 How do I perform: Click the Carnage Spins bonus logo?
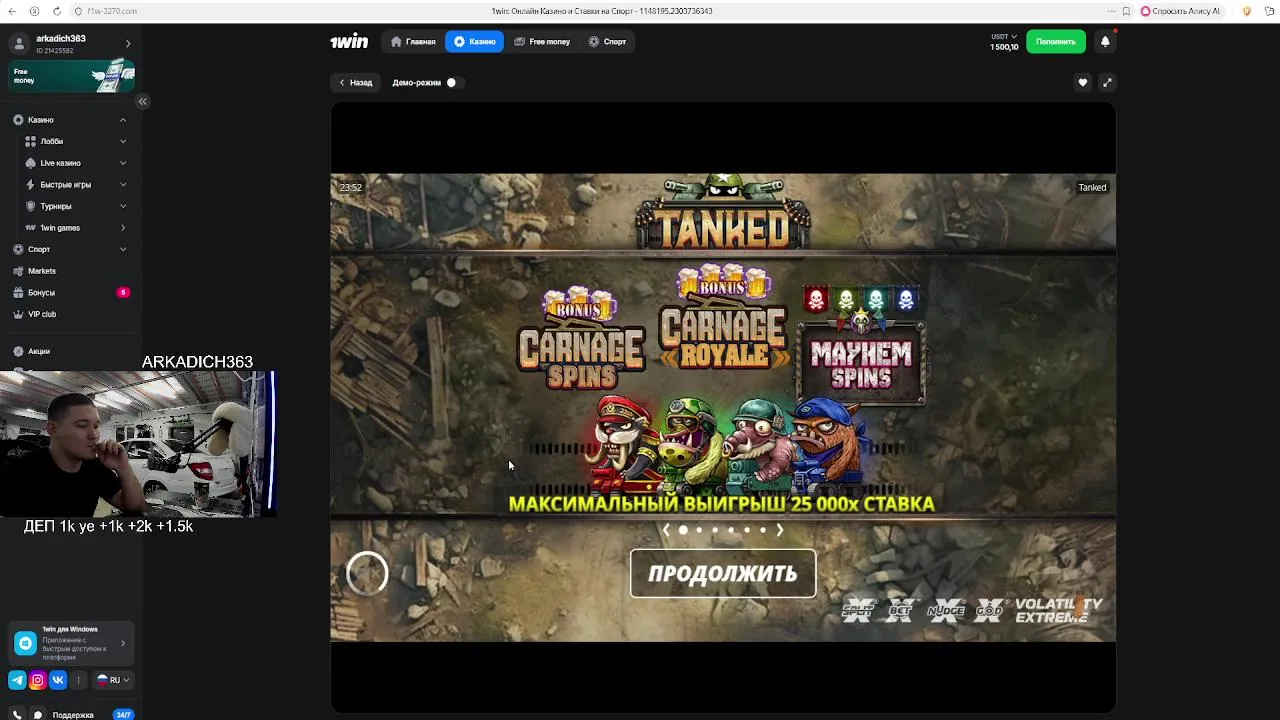tap(581, 340)
